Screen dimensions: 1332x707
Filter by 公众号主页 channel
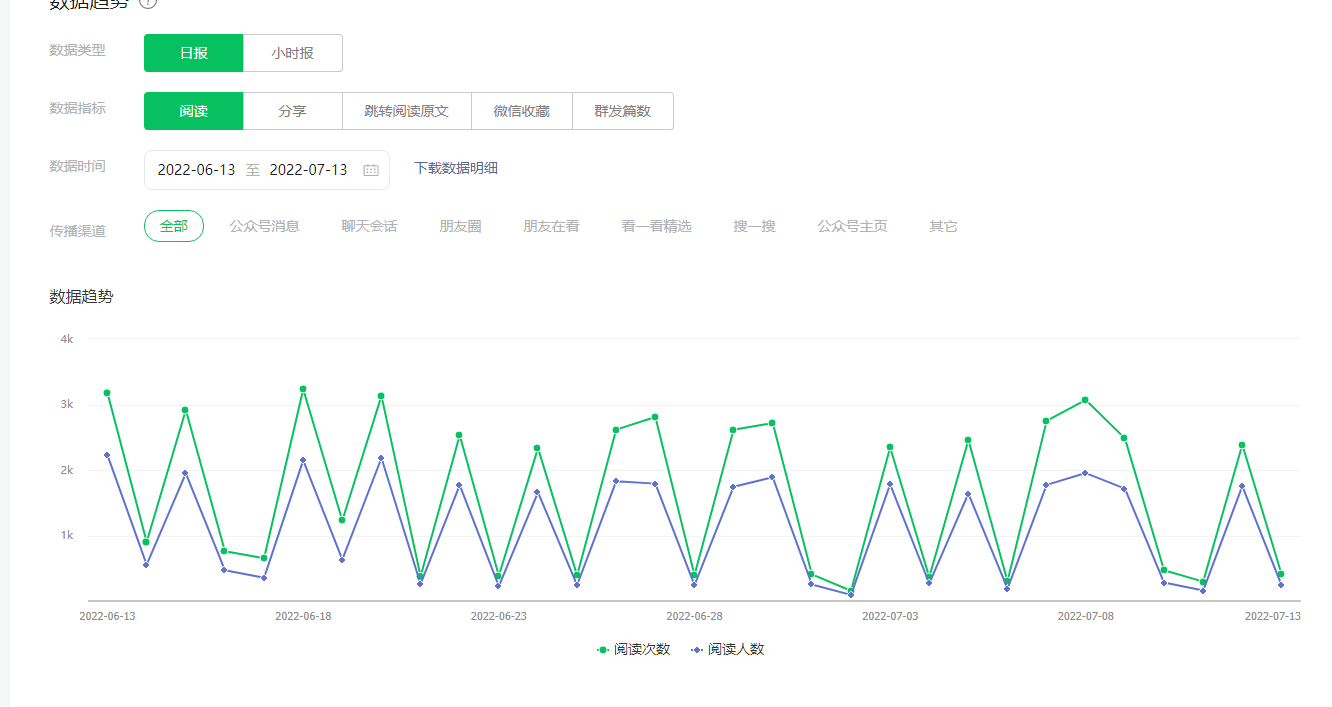click(x=853, y=226)
